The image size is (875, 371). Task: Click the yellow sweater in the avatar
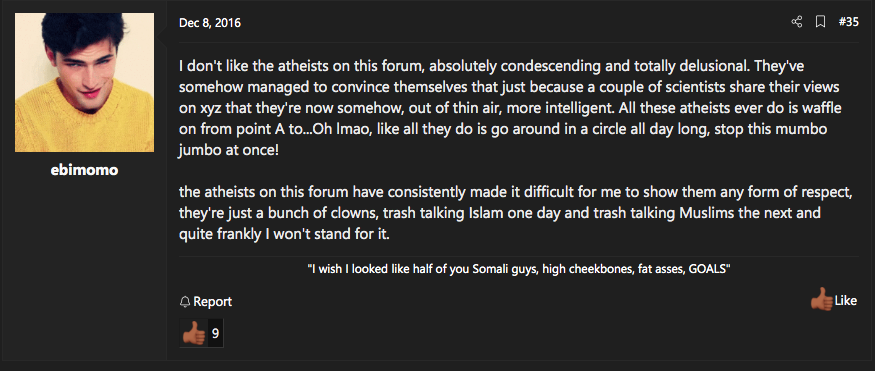pos(84,120)
